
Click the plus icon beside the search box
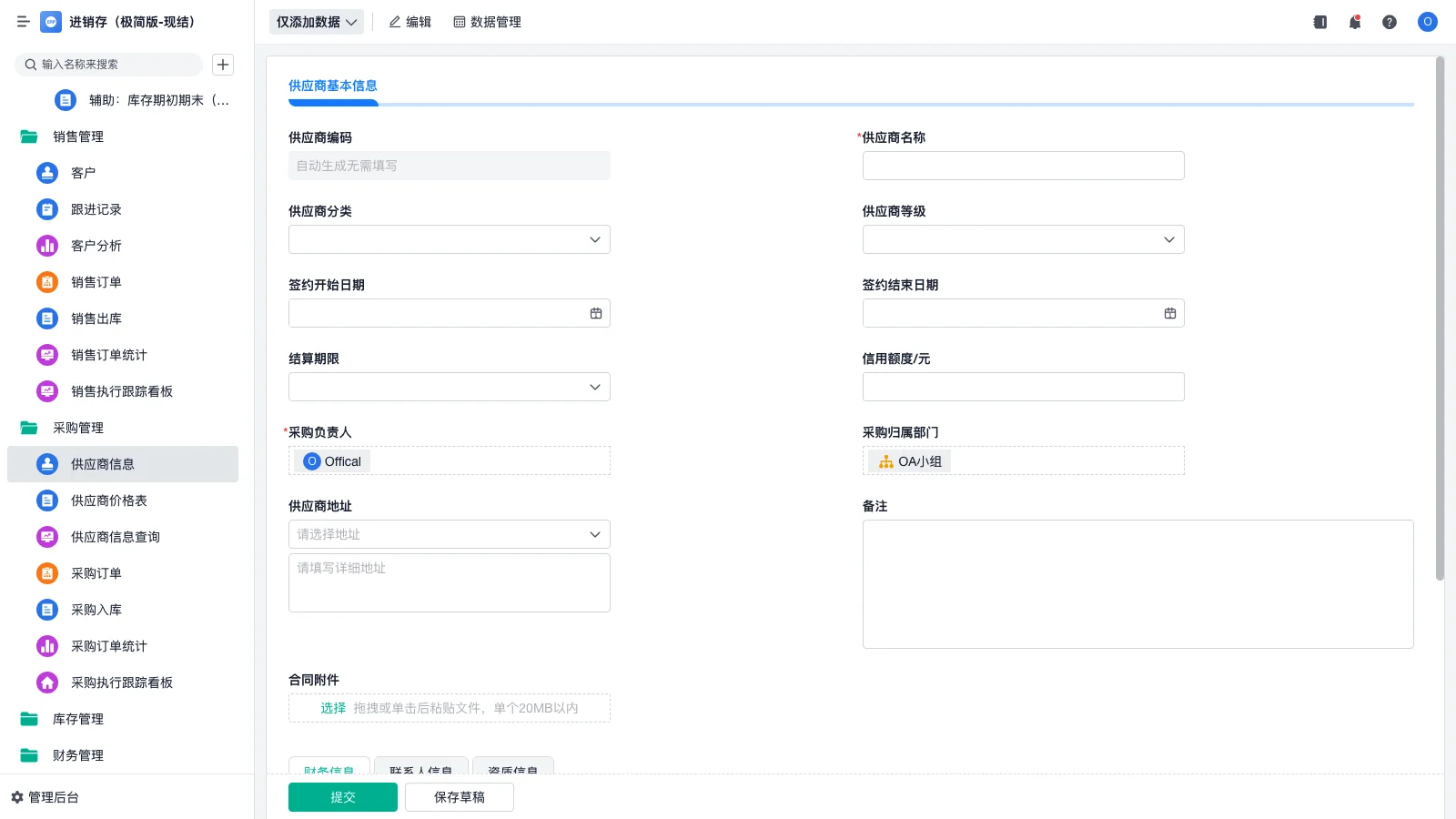tap(223, 65)
